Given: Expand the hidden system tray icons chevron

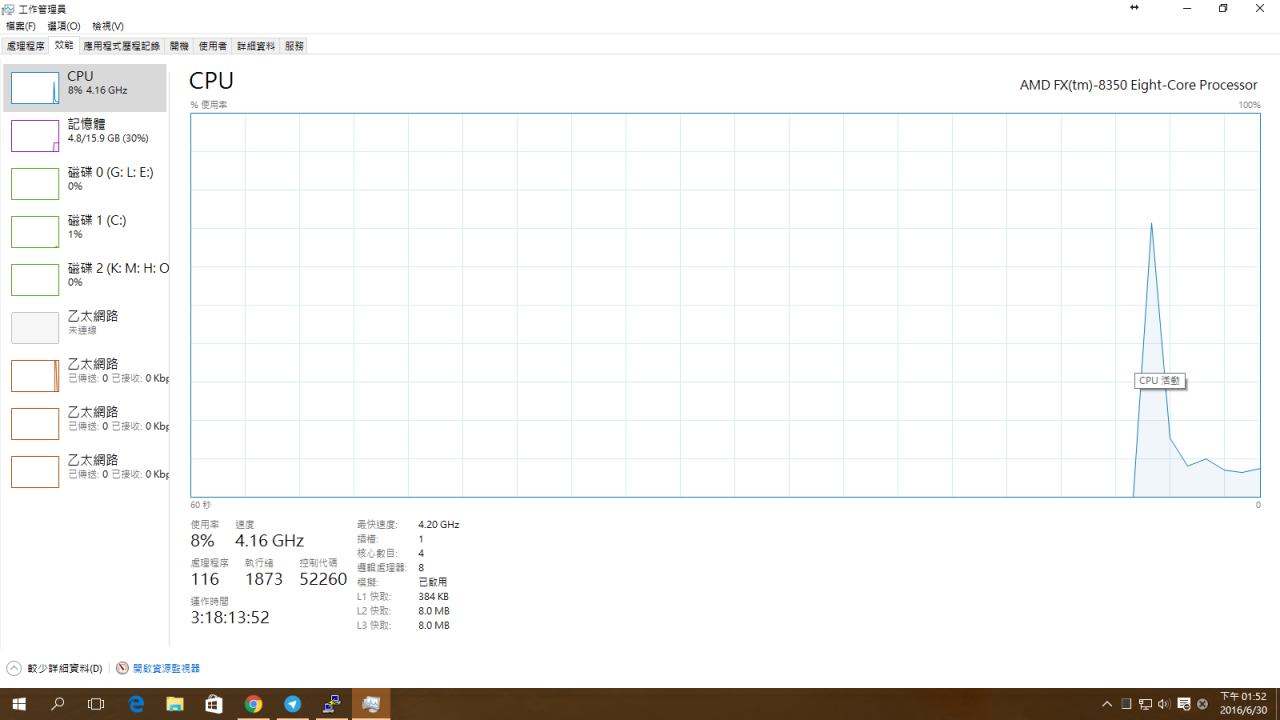Looking at the screenshot, I should (1106, 704).
